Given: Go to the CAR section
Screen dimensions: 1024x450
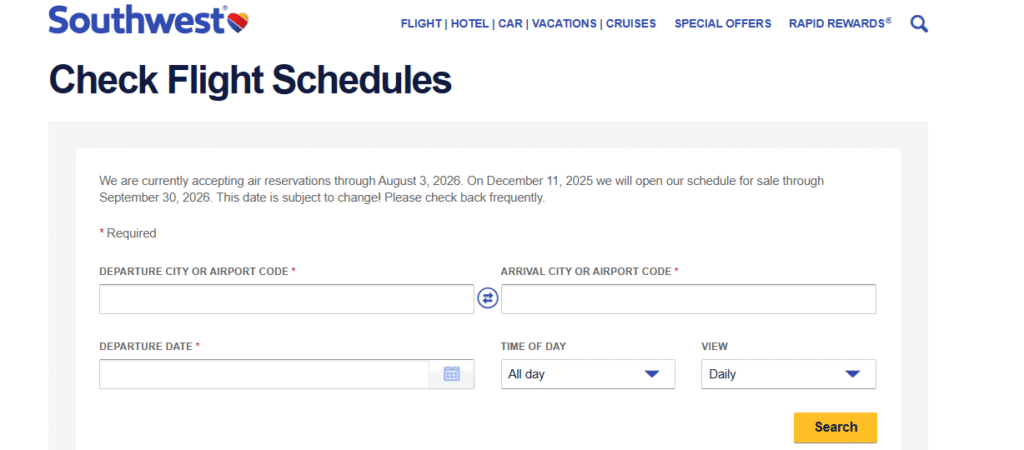Looking at the screenshot, I should 510,23.
